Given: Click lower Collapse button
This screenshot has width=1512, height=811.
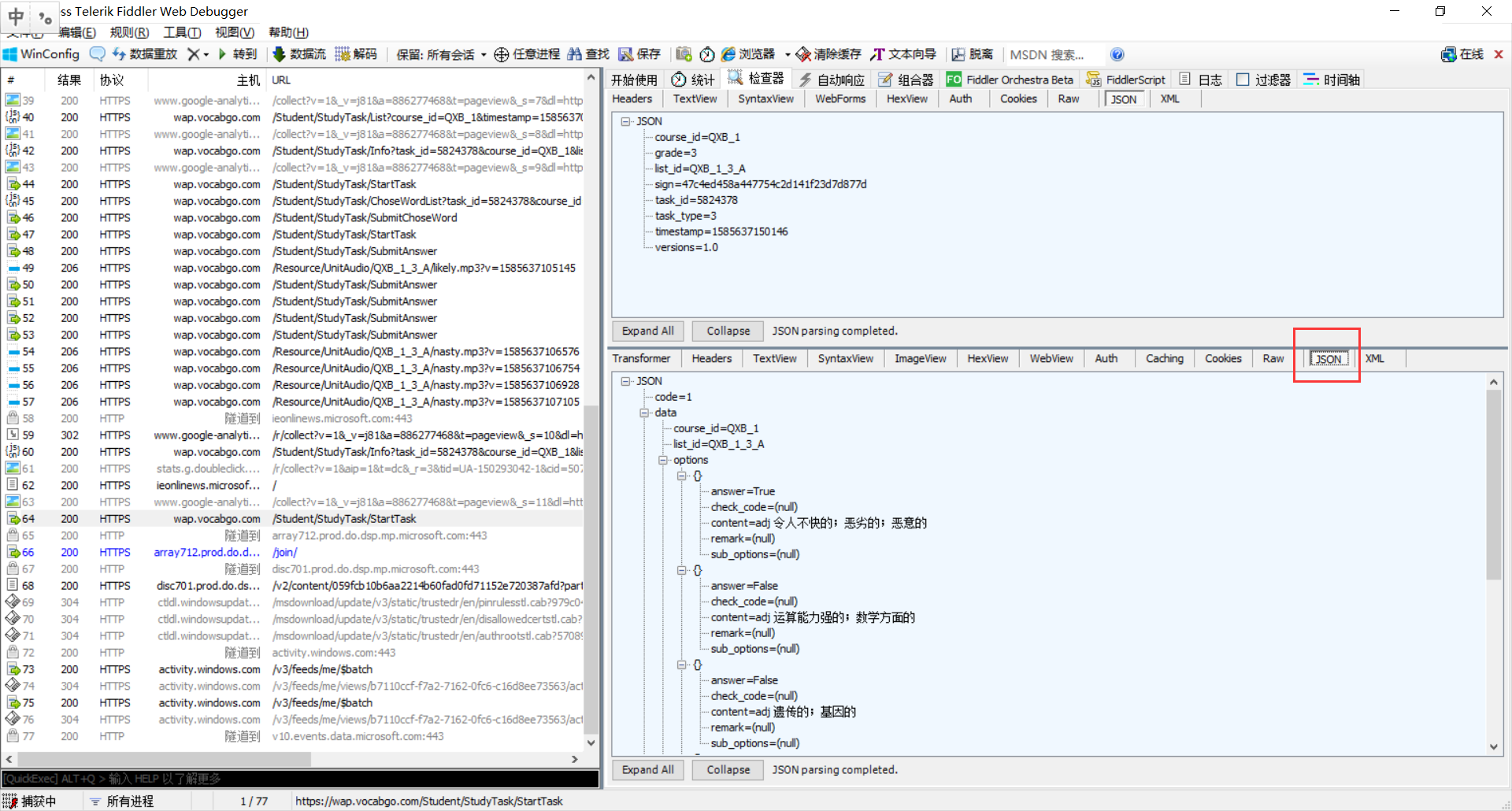Looking at the screenshot, I should pos(728,770).
